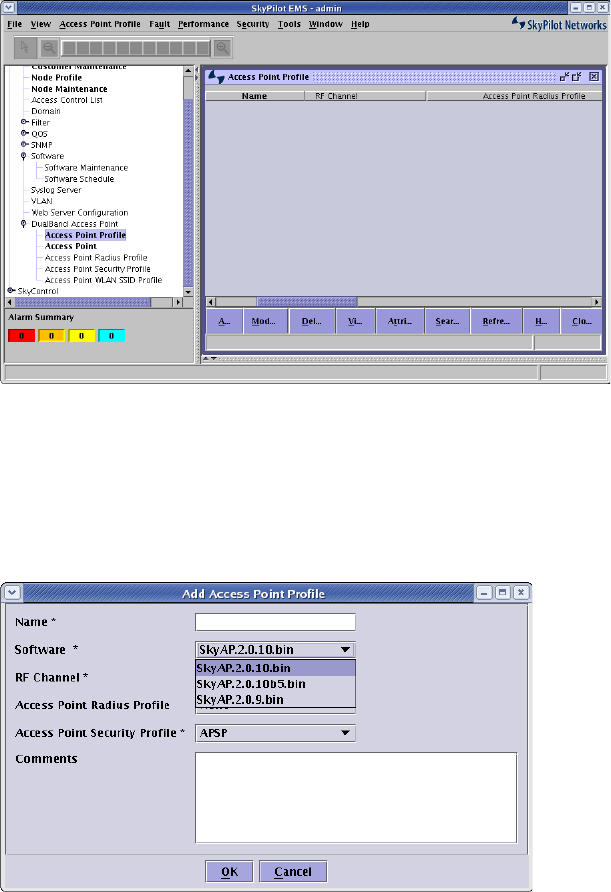Click the Name input field
Screen dimensions: 611x892
275,622
